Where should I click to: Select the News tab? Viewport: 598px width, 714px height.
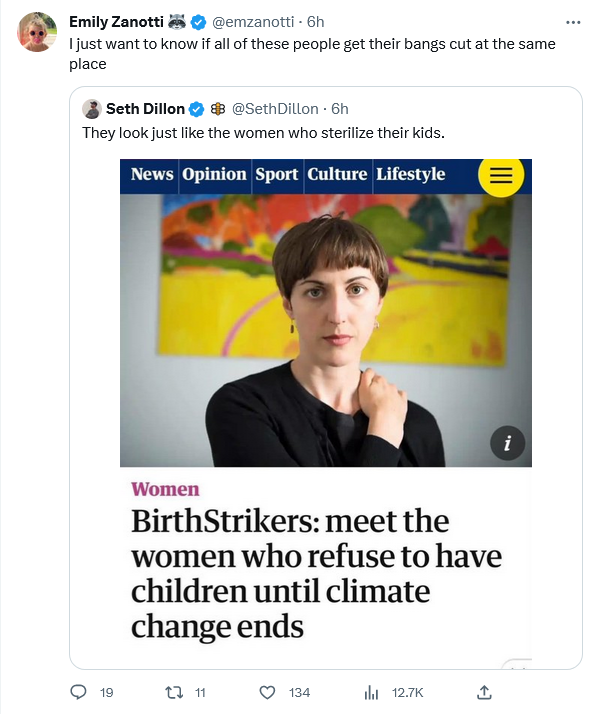(152, 174)
